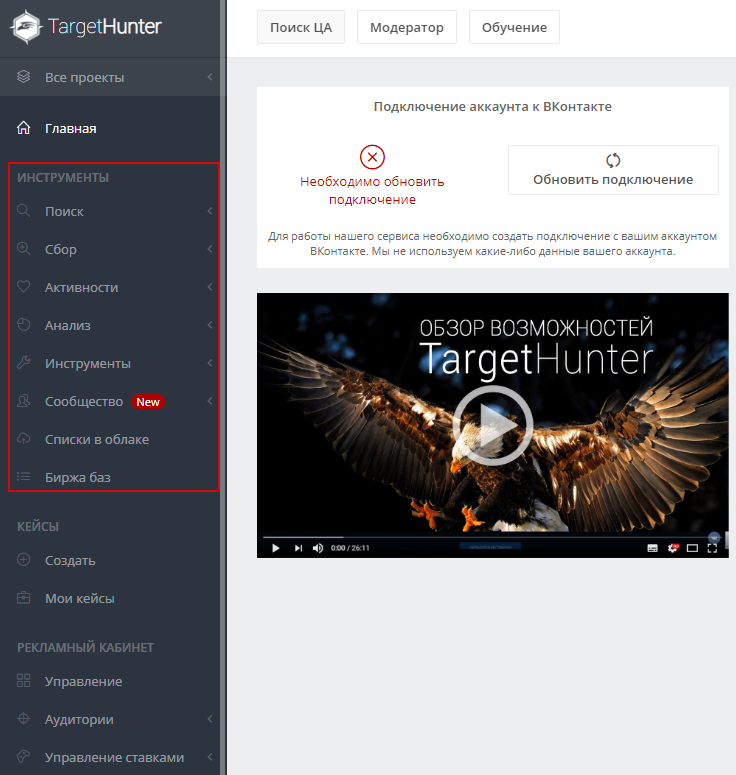
Task: Expand the Сбор submenu chevron
Action: [x=210, y=249]
